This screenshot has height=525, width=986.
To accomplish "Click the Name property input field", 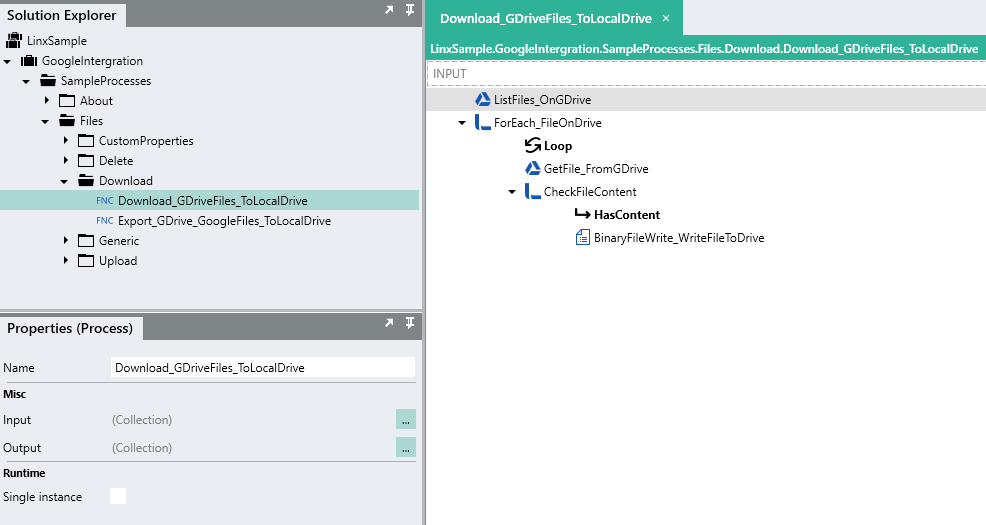I will coord(263,367).
